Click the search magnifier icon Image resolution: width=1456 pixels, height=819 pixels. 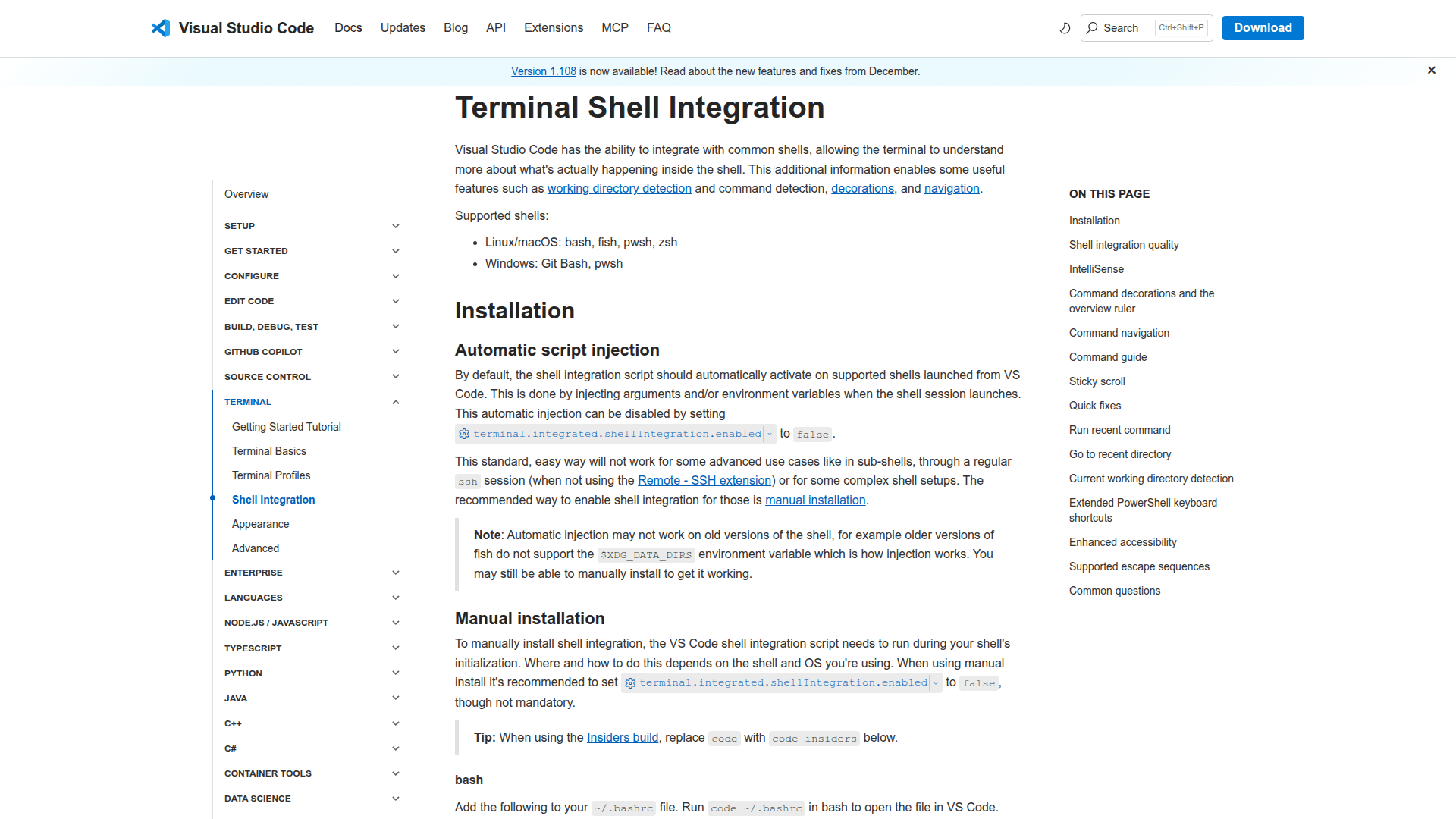[1092, 27]
